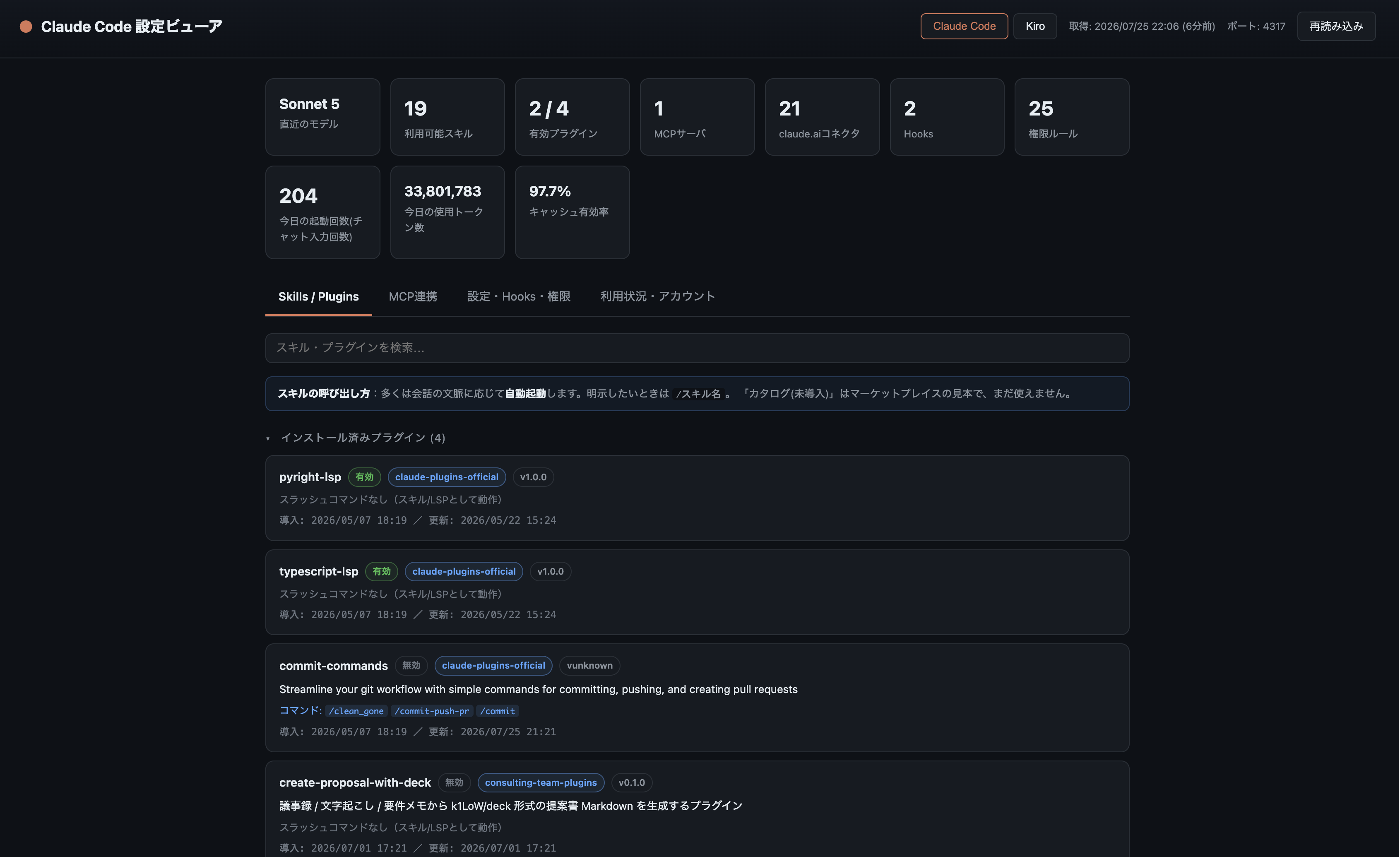Click the typescript-lsp plugin name
1400x857 pixels.
318,571
